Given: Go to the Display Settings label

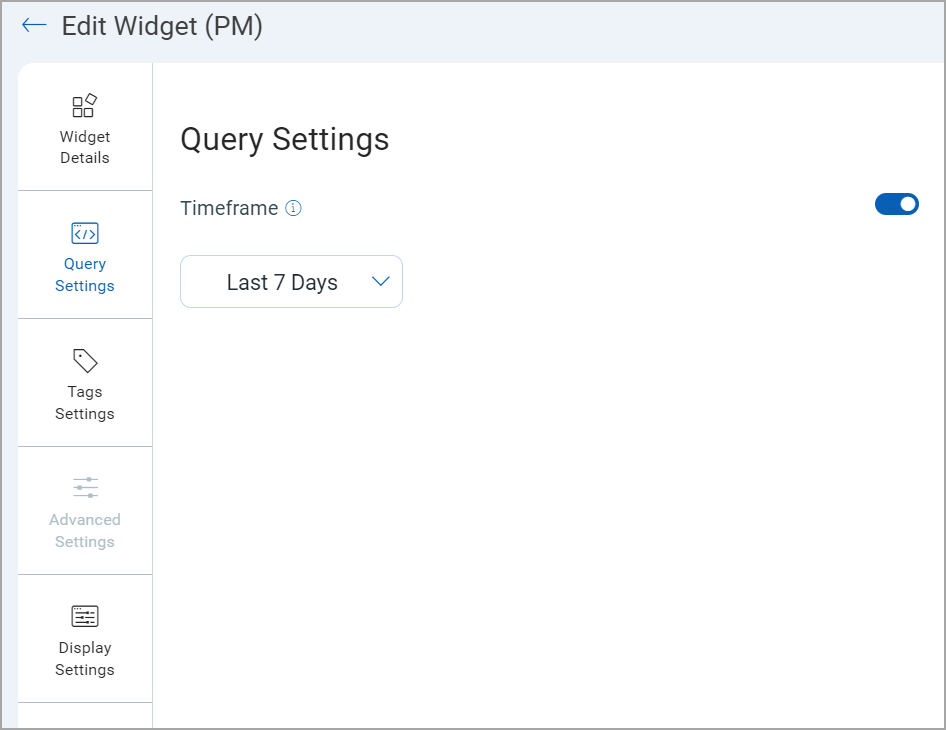Looking at the screenshot, I should 85,659.
